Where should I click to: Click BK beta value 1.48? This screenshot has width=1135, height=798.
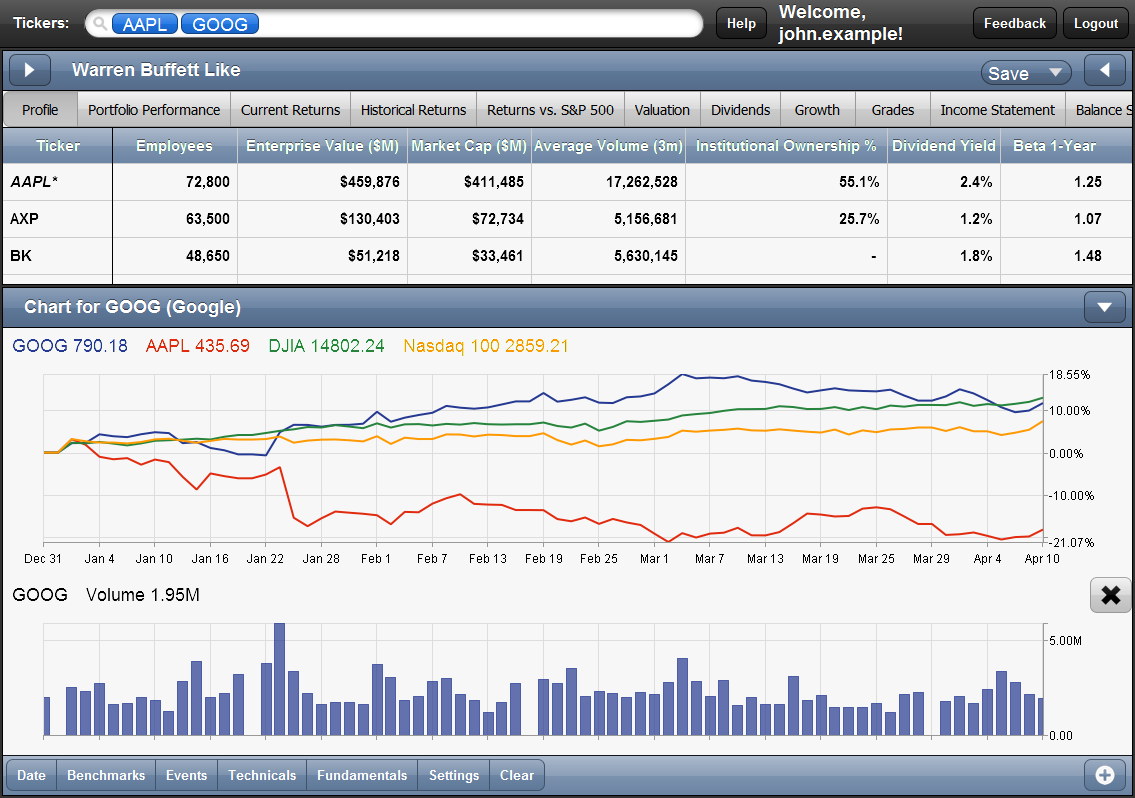[1088, 256]
